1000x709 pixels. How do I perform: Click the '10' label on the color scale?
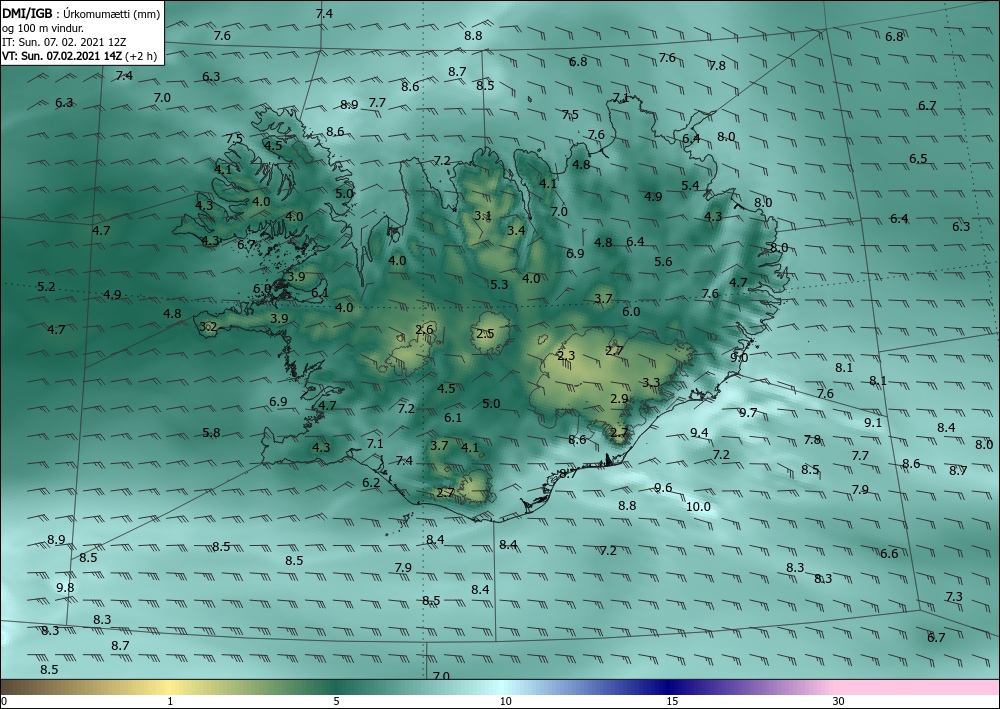(505, 701)
